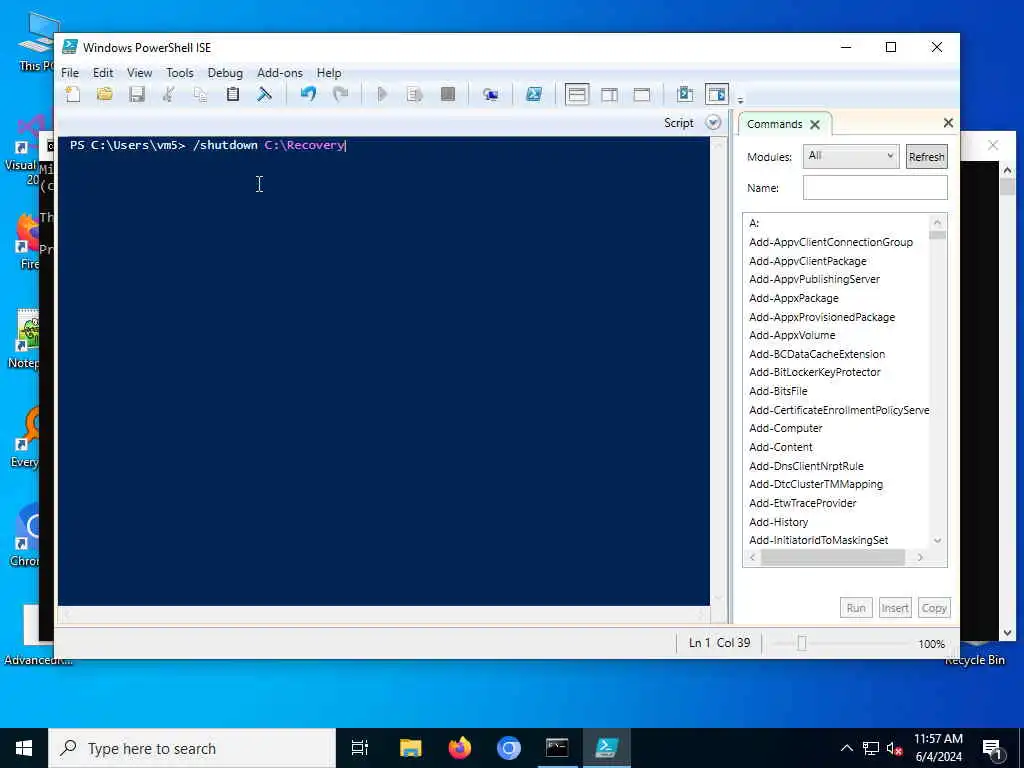The image size is (1024, 768).
Task: Save the script using the floppy disk icon
Action: tap(136, 95)
